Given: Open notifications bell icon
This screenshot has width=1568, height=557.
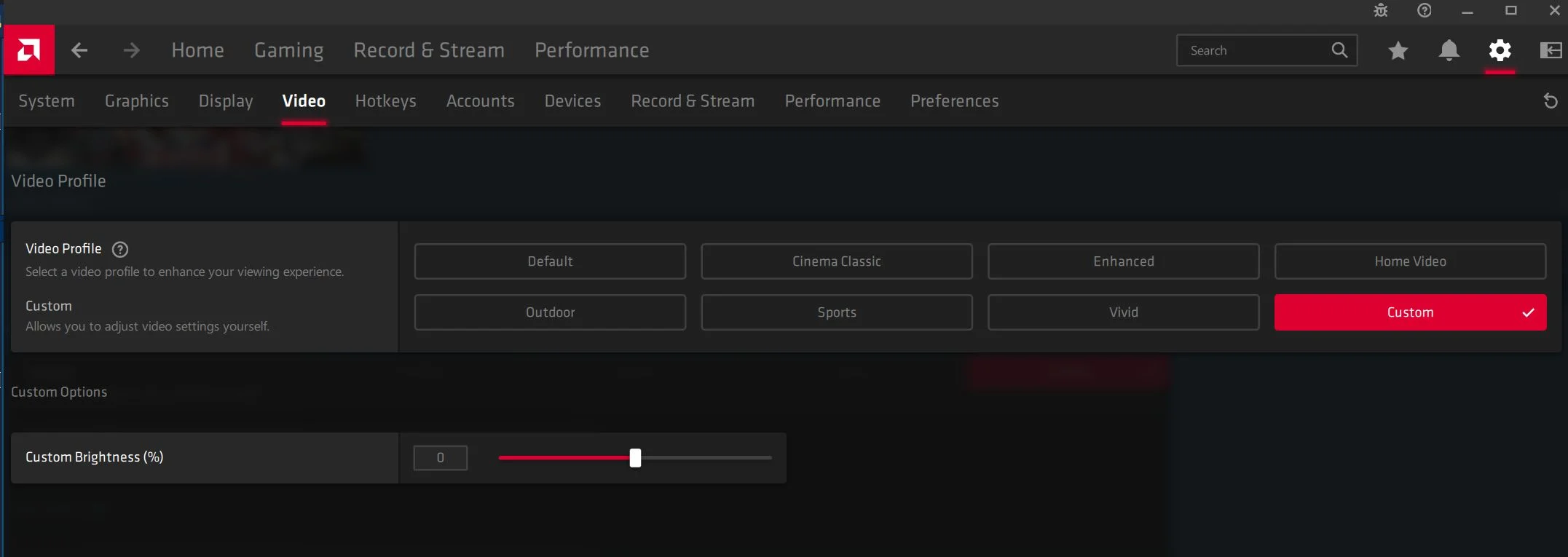Looking at the screenshot, I should [x=1449, y=50].
